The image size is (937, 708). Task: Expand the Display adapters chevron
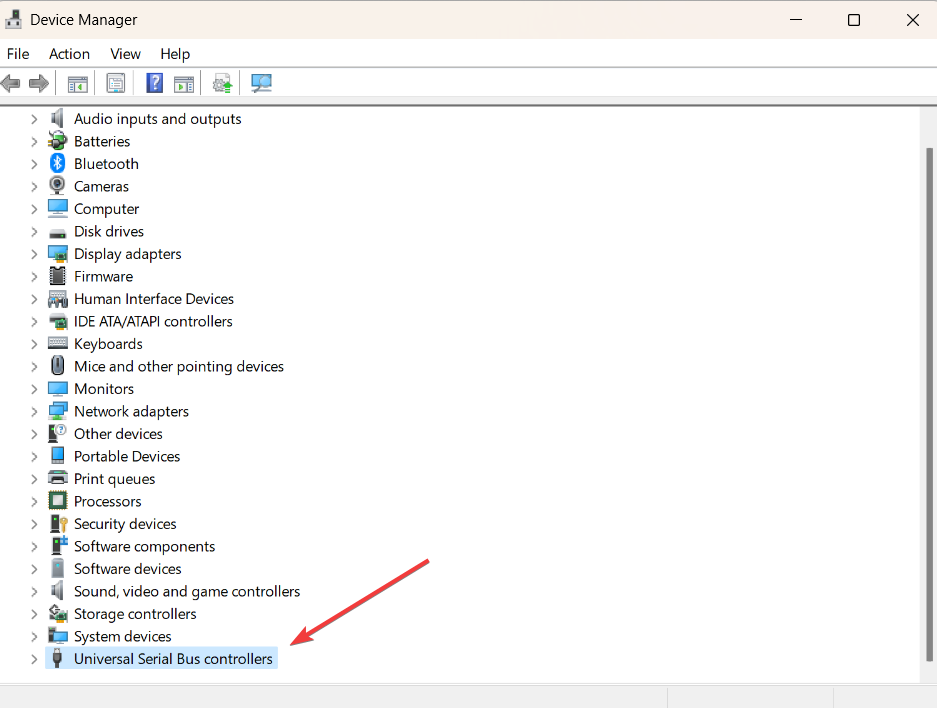point(34,255)
